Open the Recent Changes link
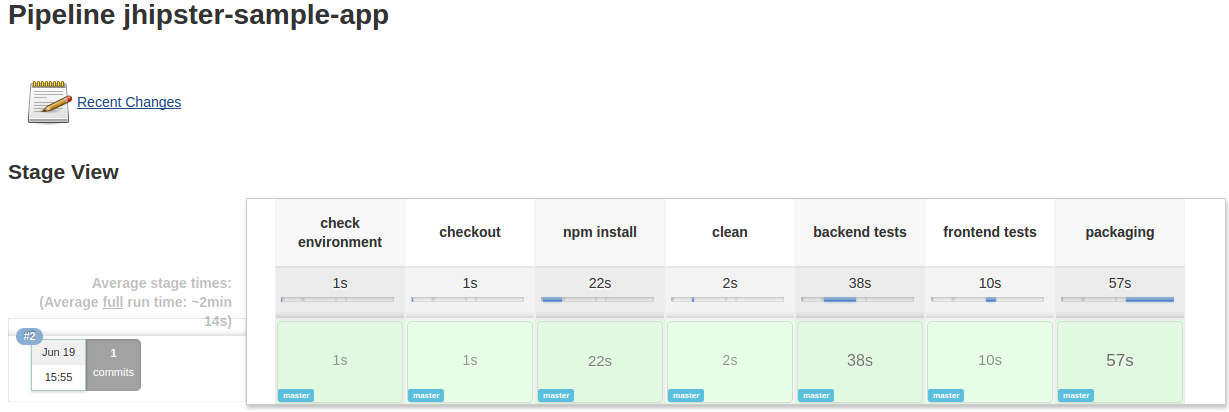This screenshot has height=412, width=1229. tap(129, 102)
